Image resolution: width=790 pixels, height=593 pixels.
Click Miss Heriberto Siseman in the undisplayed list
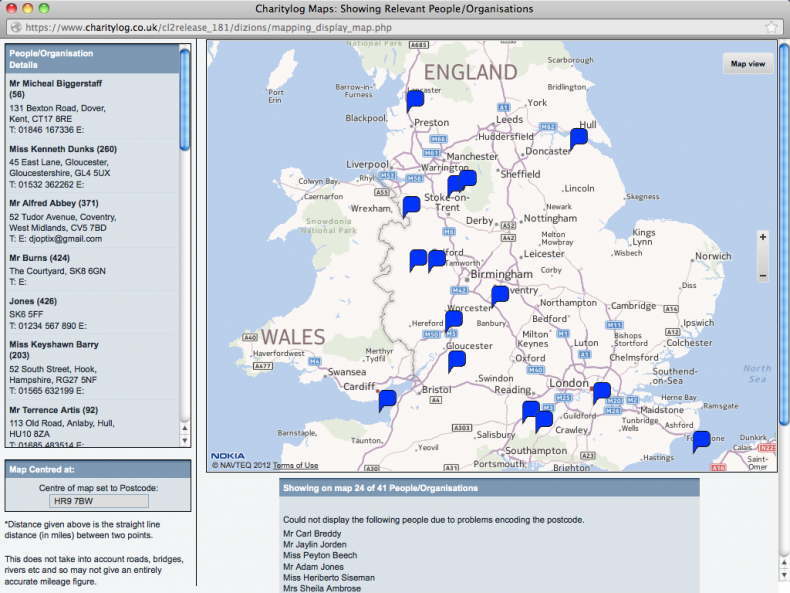pyautogui.click(x=328, y=578)
